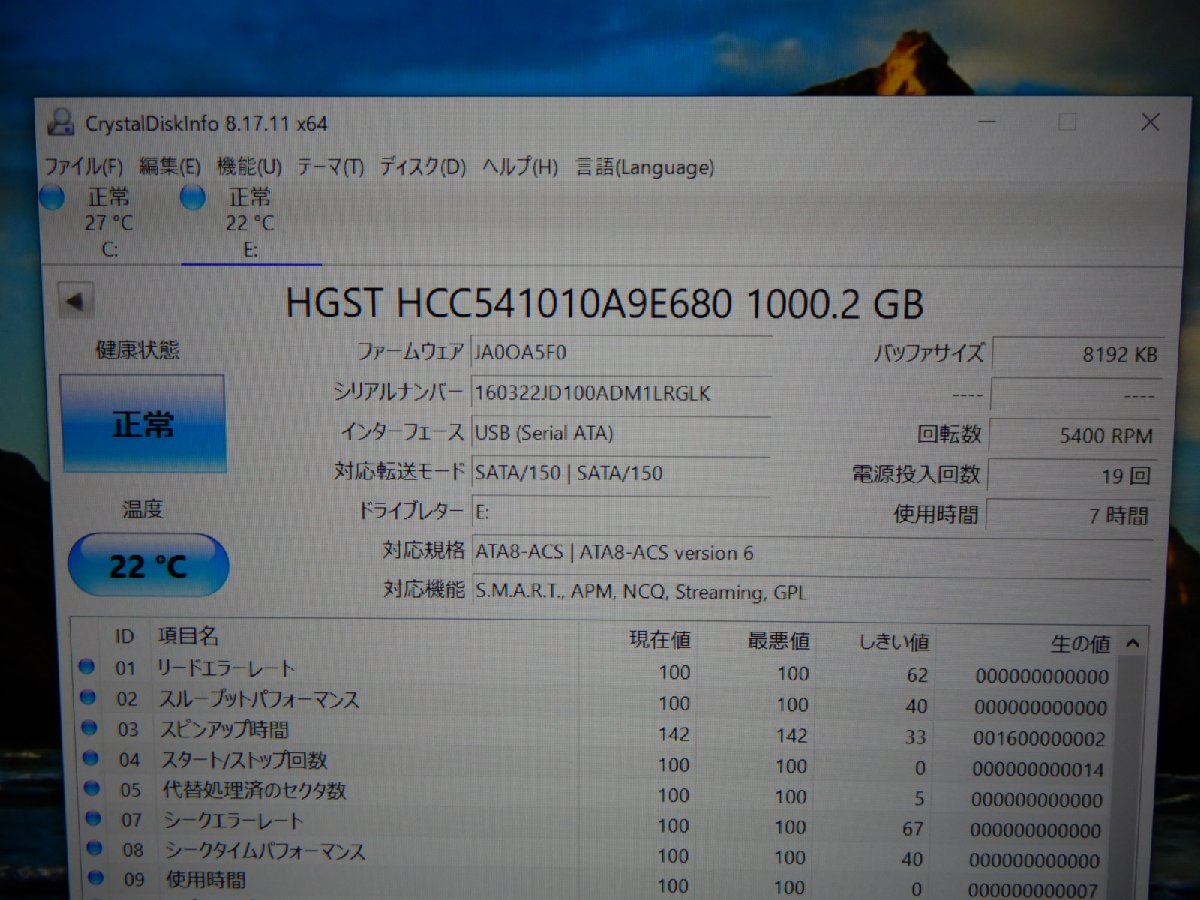Click status dot for ID 08 row
The width and height of the screenshot is (1200, 900).
click(x=95, y=848)
